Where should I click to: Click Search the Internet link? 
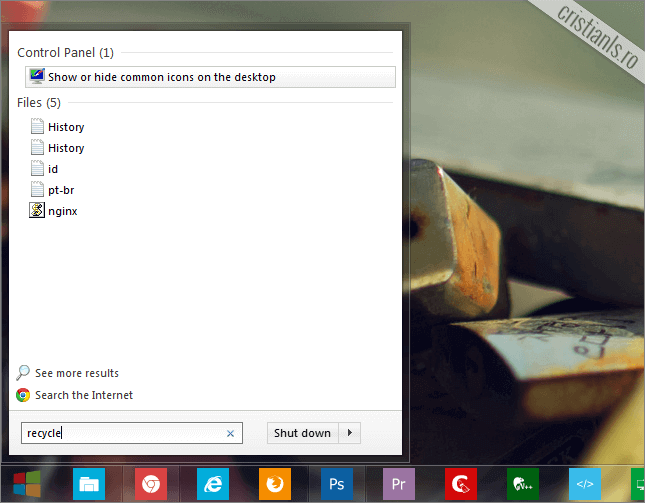83,395
